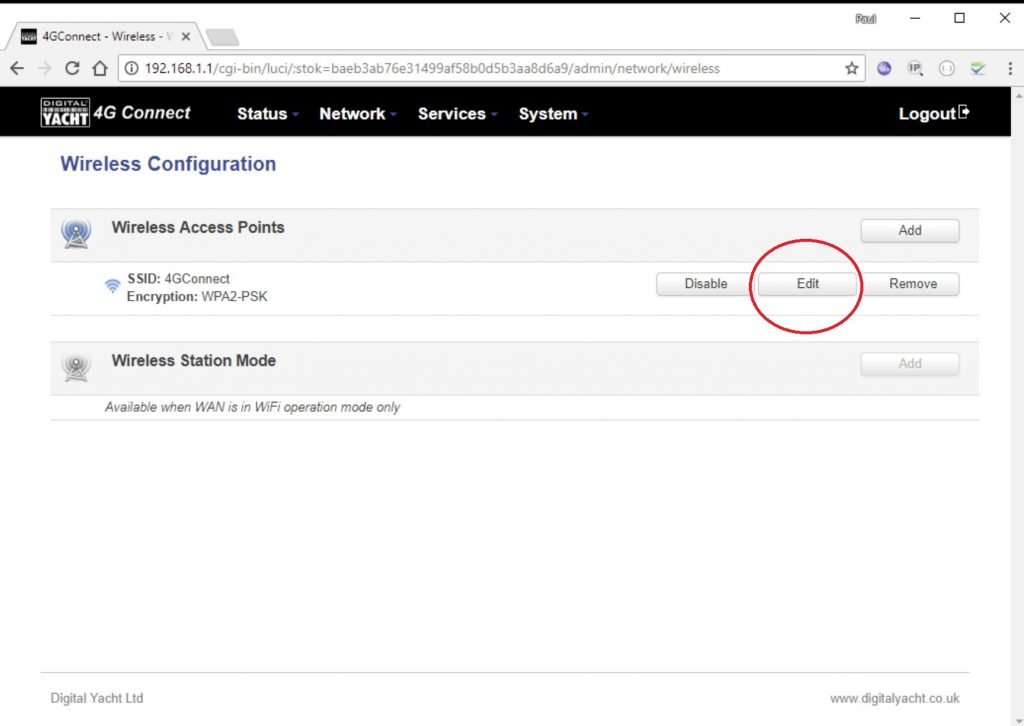Viewport: 1024px width, 726px height.
Task: Click the browser back arrow
Action: tap(16, 69)
